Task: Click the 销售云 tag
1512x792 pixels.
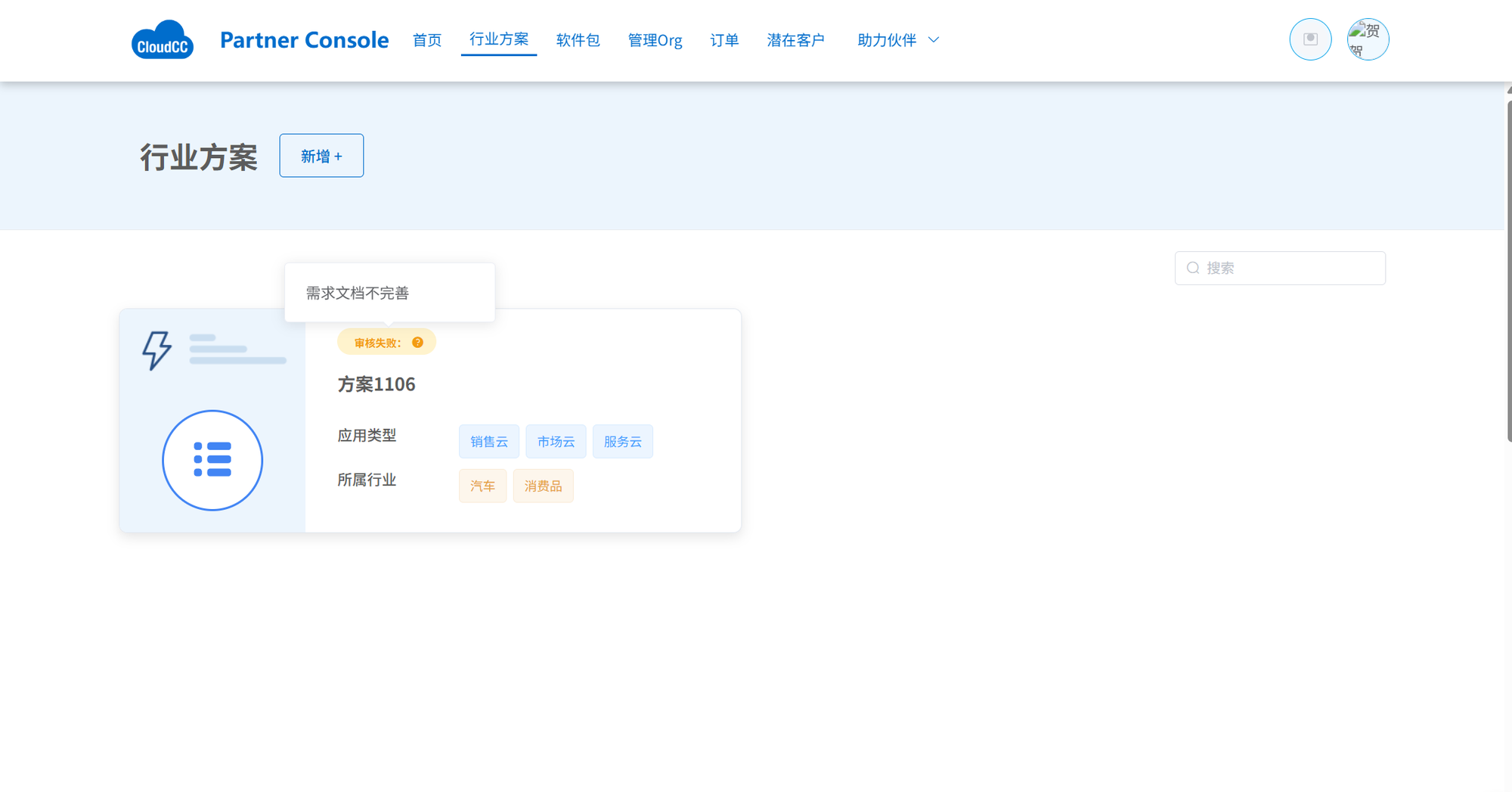Action: click(x=489, y=442)
